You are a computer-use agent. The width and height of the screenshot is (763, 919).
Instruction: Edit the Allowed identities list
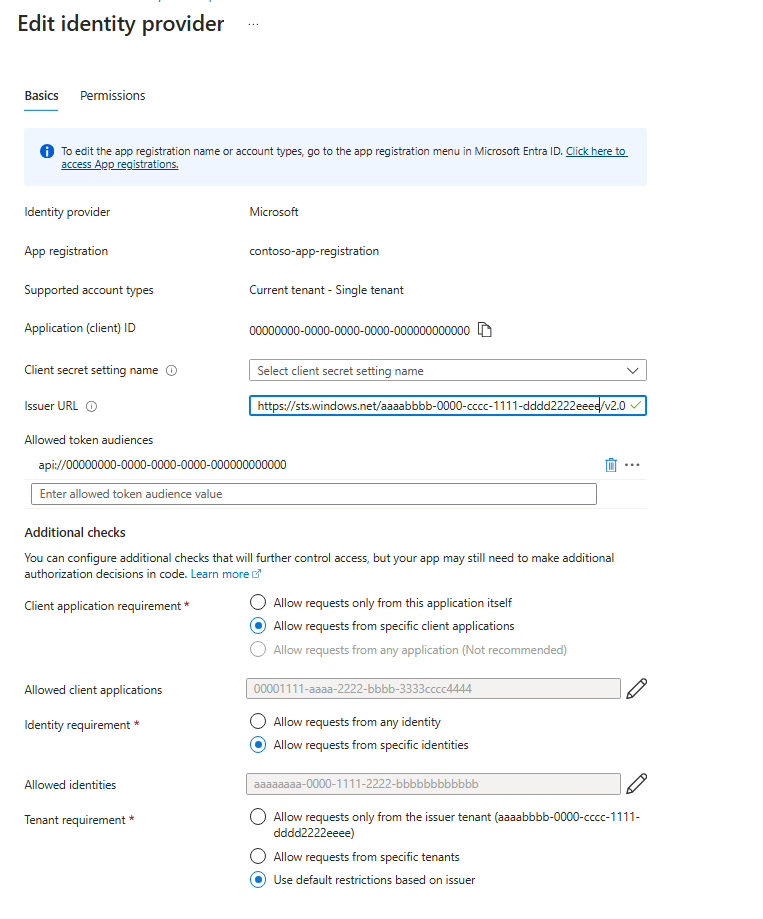pyautogui.click(x=636, y=784)
